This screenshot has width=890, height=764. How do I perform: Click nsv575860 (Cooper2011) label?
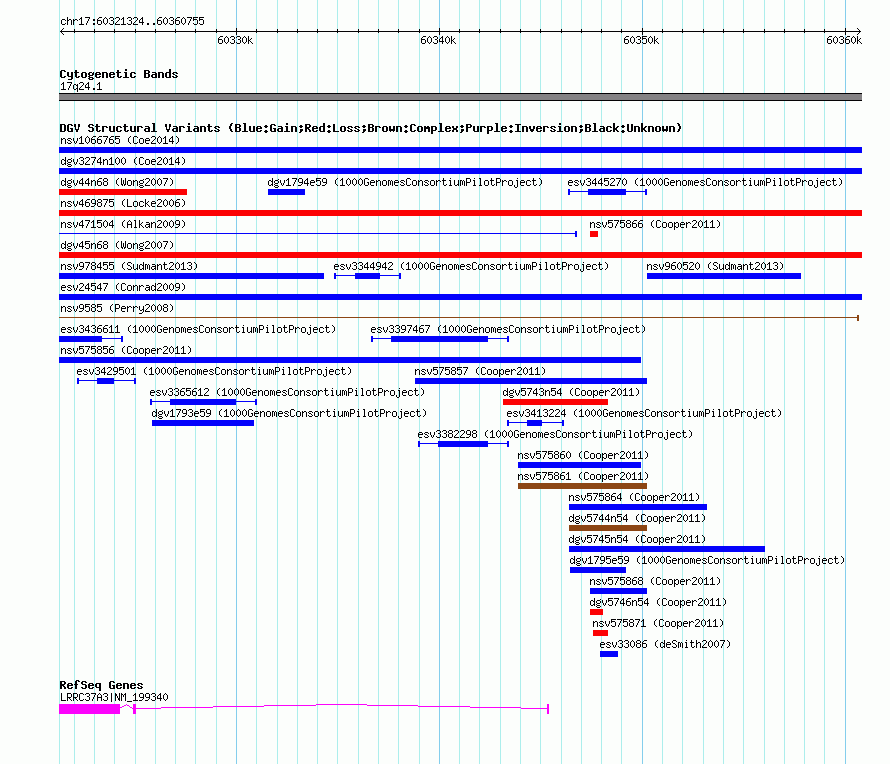583,455
